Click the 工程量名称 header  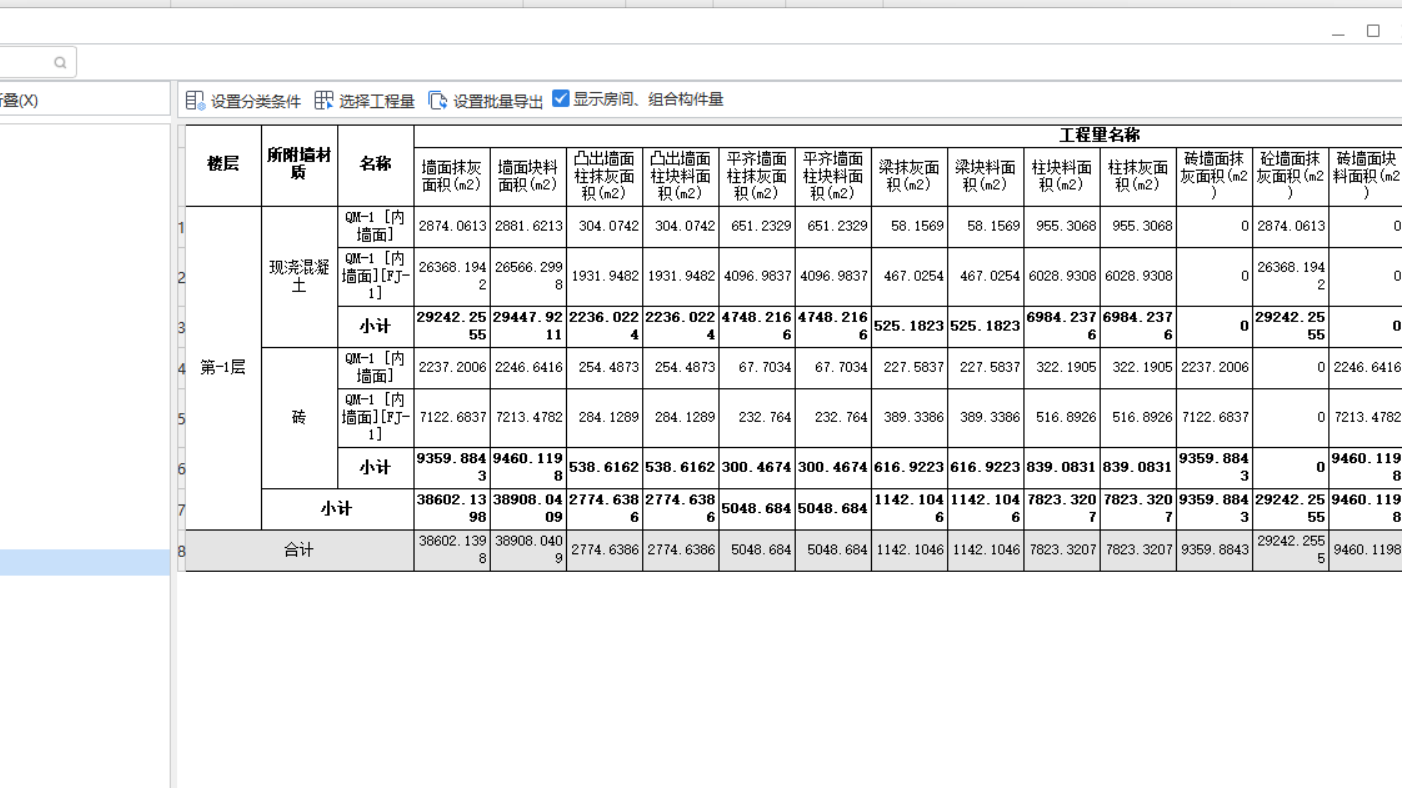pos(1100,135)
